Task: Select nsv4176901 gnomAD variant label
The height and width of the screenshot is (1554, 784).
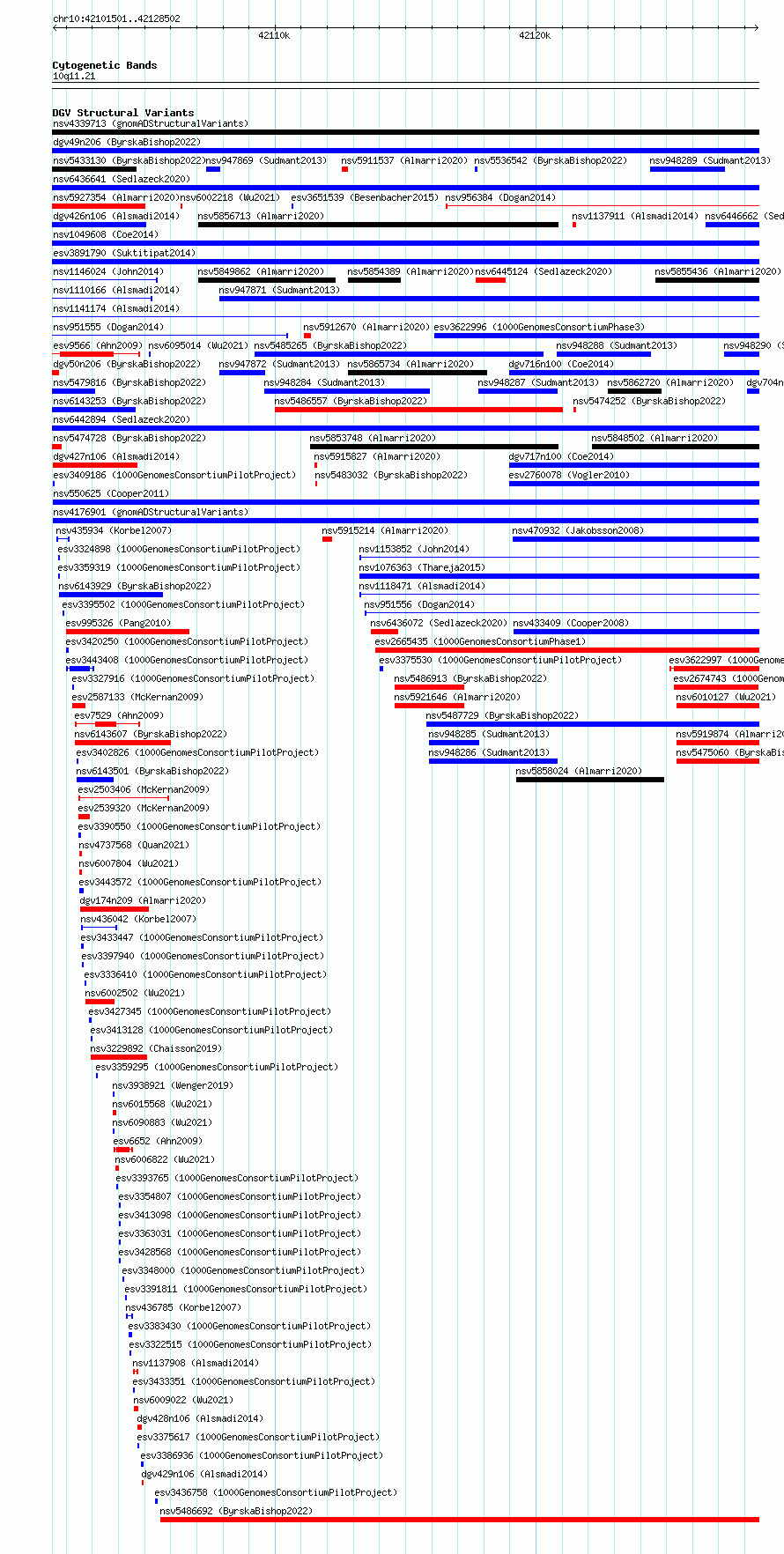Action: tap(151, 512)
